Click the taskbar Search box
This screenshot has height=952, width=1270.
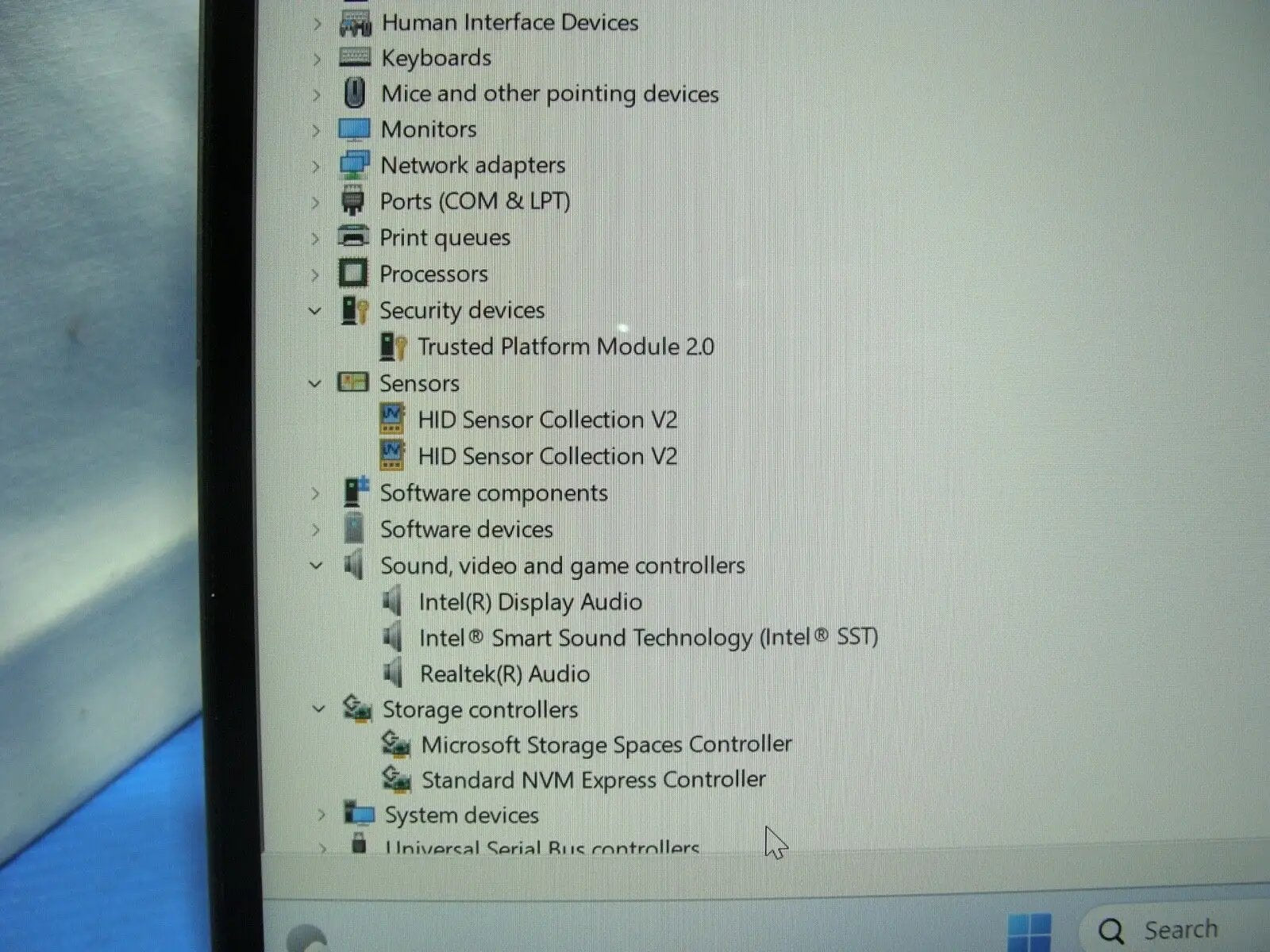pyautogui.click(x=1175, y=930)
